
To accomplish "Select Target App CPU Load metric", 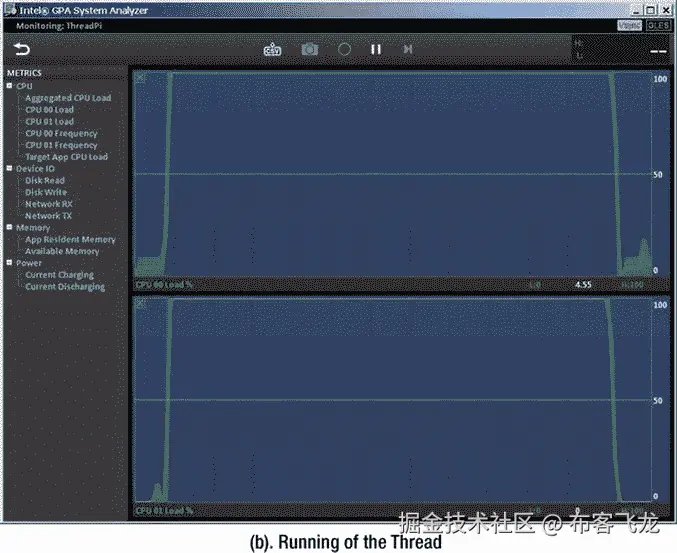I will [x=66, y=157].
